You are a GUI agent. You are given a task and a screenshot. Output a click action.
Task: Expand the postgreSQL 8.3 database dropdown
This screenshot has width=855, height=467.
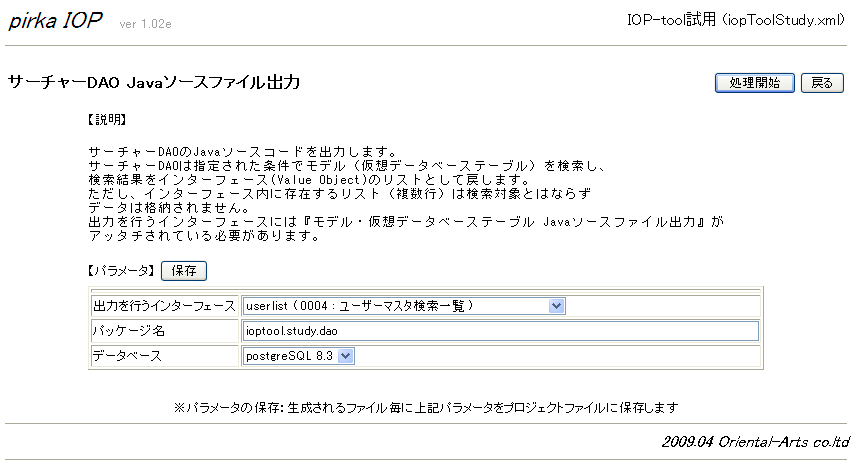coord(298,355)
